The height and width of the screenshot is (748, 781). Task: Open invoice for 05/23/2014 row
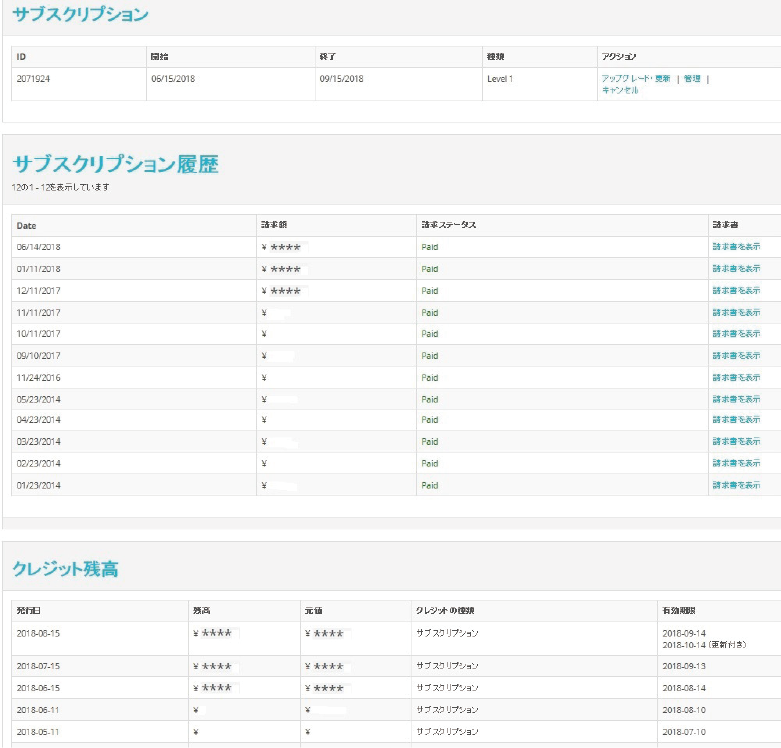point(736,399)
